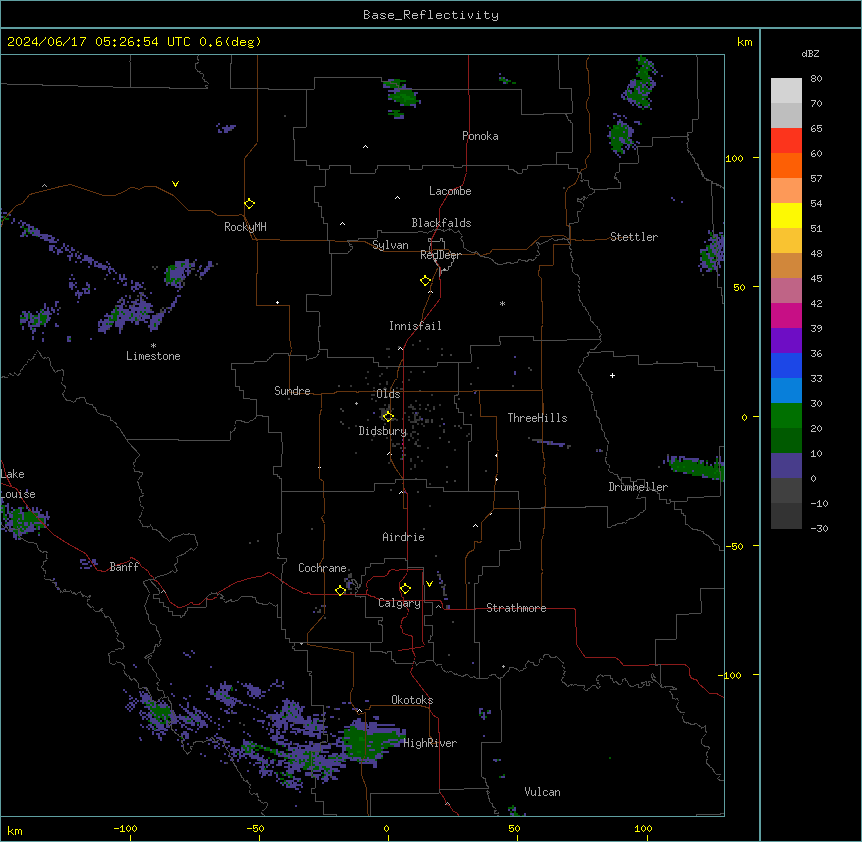Click the Lake Louise label
Viewport: 862px width, 842px height.
(x=18, y=484)
